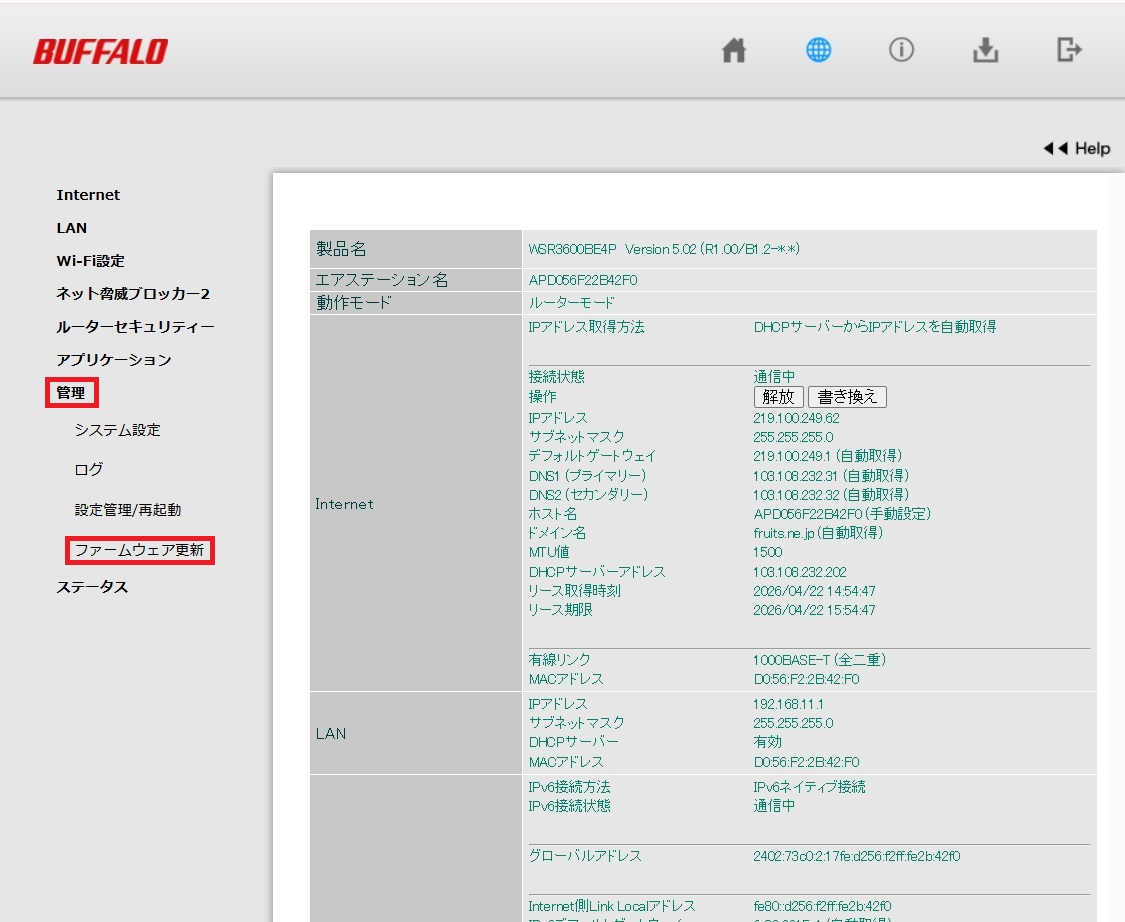Click LAN IP address 192.168.11.1

point(789,705)
